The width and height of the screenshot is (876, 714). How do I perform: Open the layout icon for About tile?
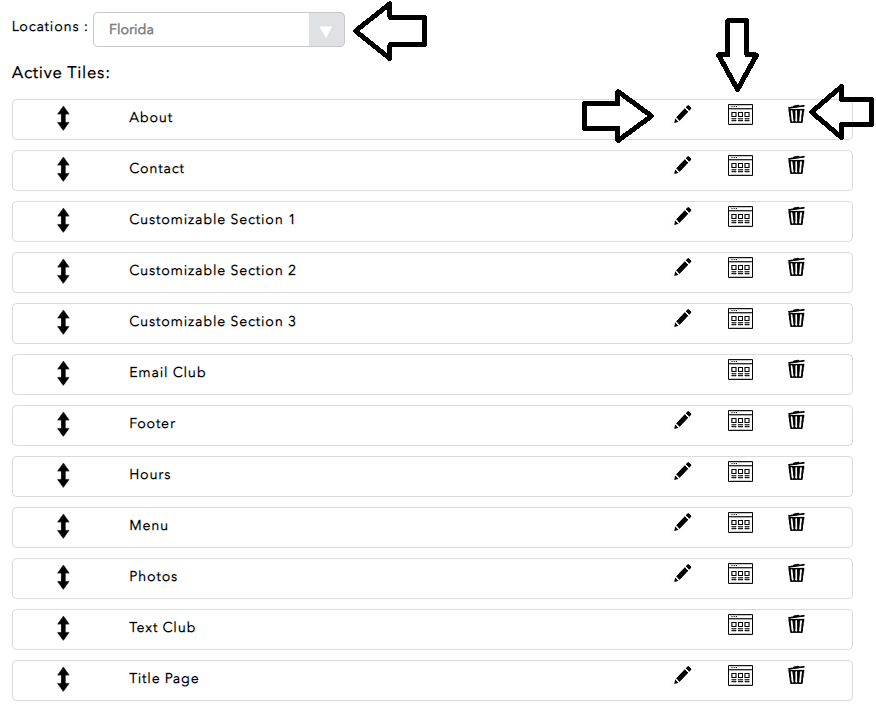[x=740, y=114]
